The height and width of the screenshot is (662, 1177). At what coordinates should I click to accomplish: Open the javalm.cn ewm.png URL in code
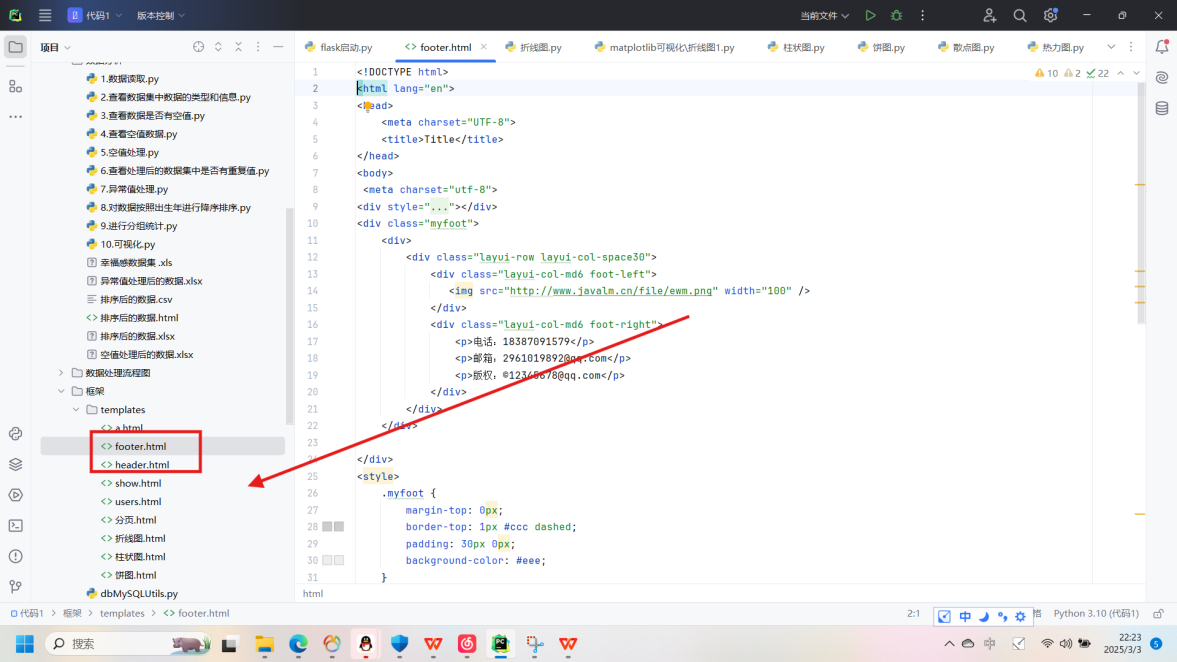tap(611, 291)
